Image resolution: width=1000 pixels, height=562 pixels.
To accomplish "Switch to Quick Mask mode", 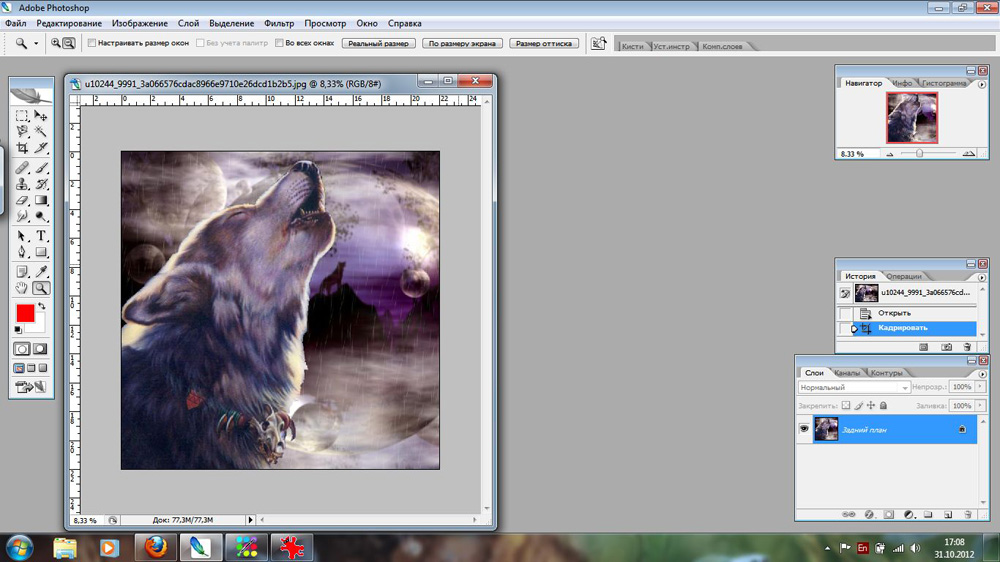I will pos(40,349).
